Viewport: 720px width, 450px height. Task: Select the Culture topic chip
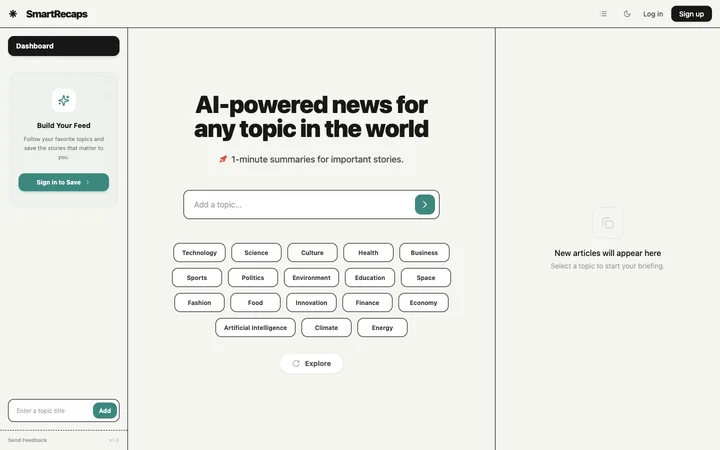[312, 253]
